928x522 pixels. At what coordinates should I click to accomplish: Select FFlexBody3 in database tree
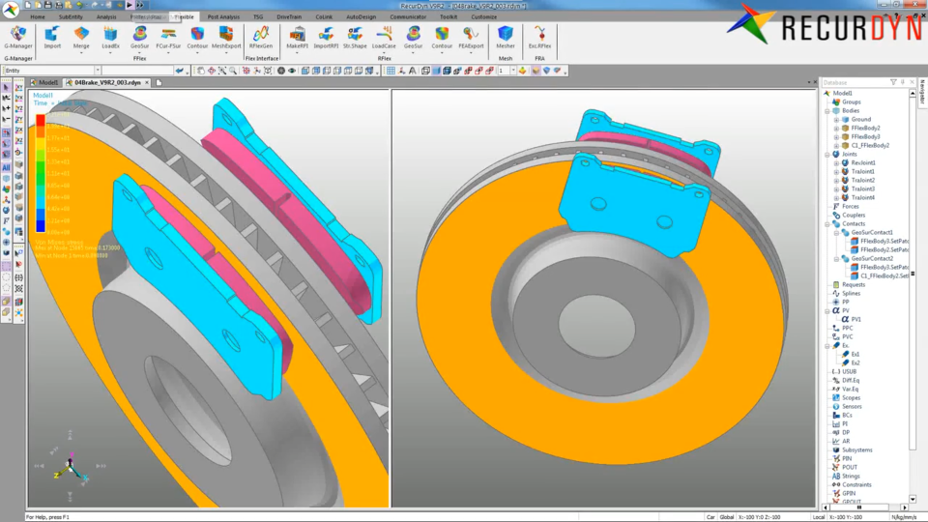865,137
